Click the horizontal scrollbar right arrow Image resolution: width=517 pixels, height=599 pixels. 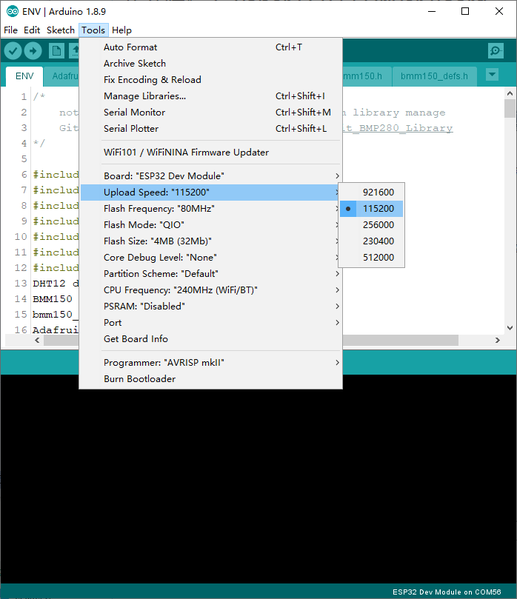(x=498, y=340)
